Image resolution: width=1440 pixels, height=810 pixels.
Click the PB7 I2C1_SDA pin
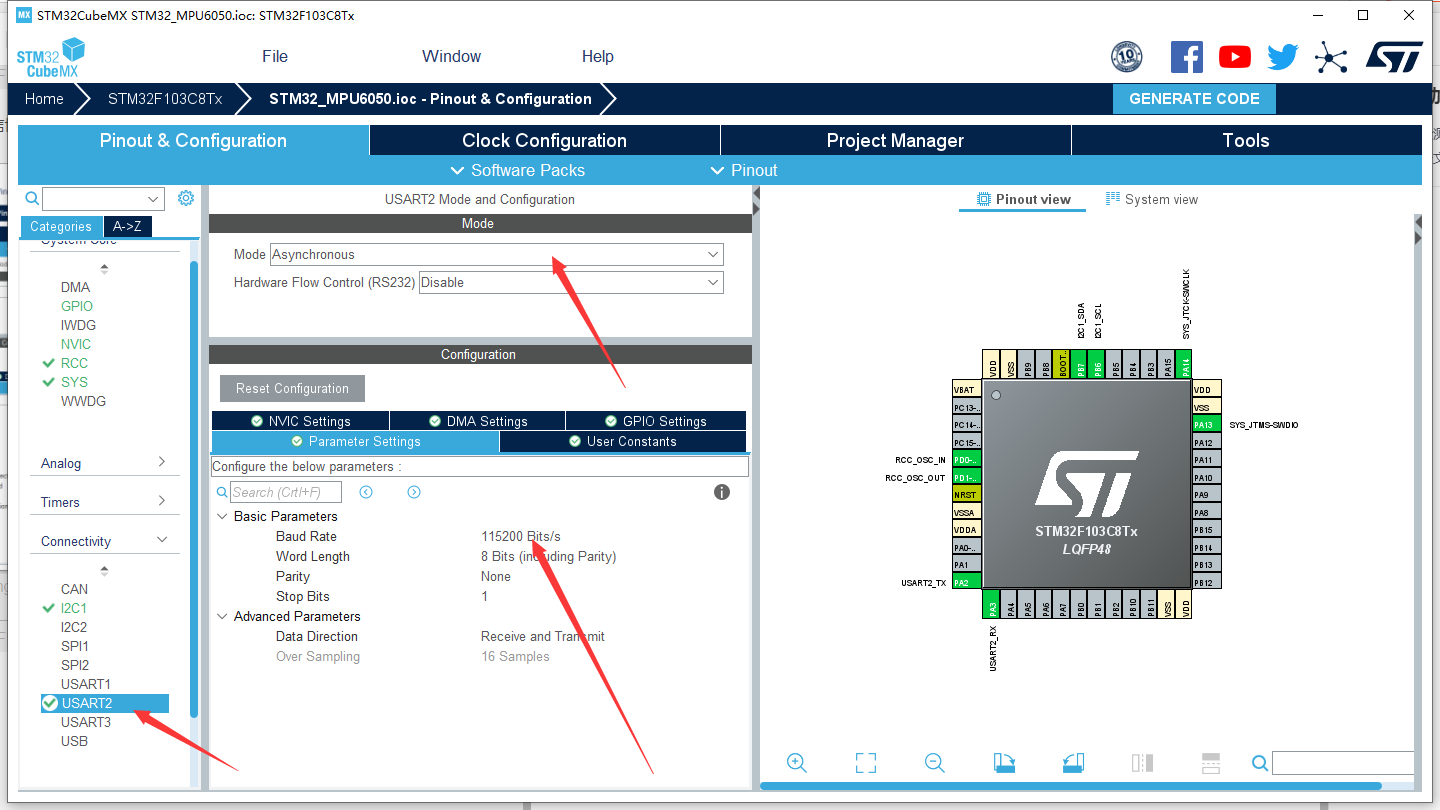tap(1080, 364)
